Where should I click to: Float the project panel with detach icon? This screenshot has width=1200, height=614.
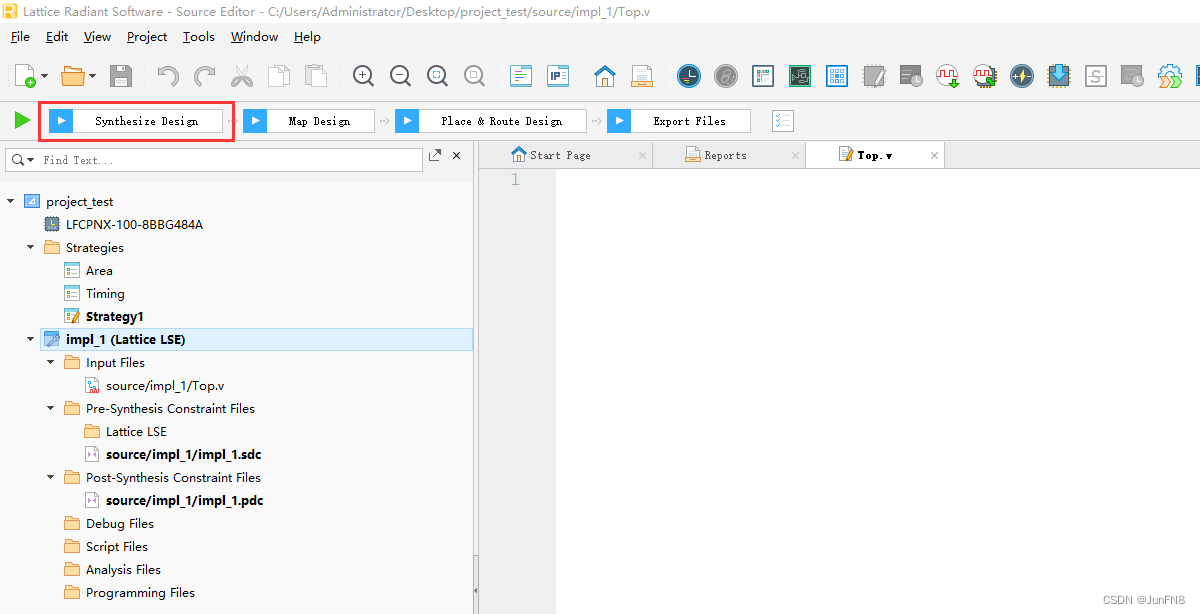click(435, 156)
